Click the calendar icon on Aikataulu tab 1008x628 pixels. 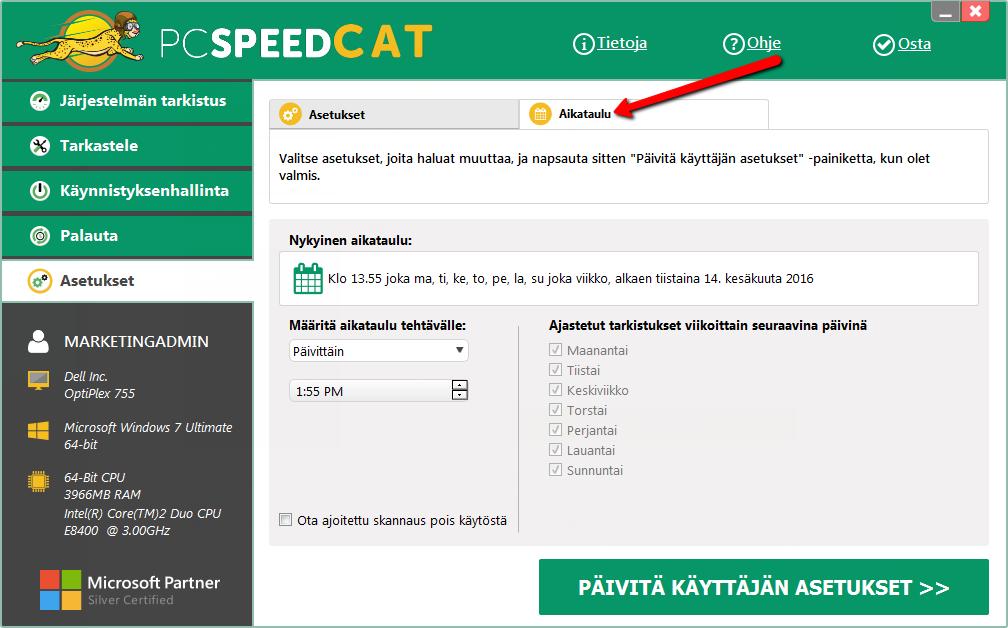click(540, 114)
